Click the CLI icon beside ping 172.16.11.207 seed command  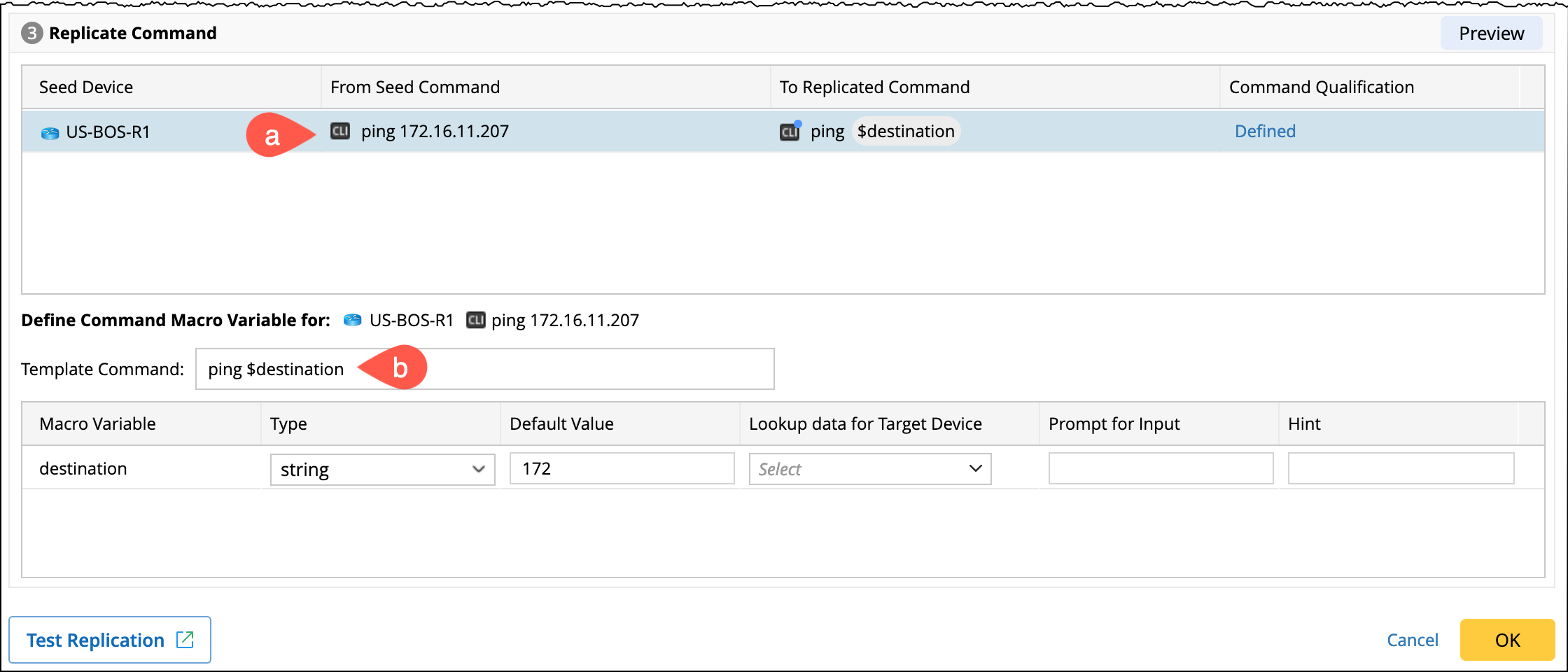click(340, 132)
